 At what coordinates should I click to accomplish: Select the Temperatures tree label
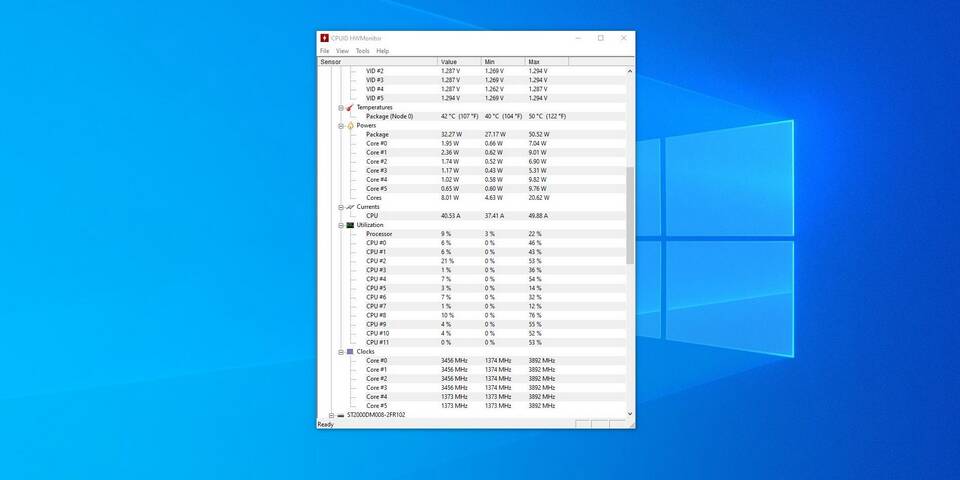point(374,107)
